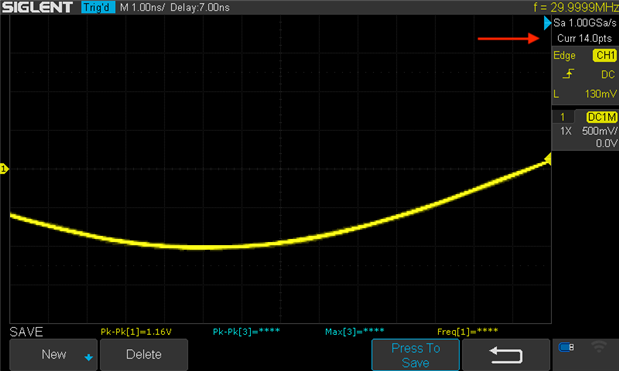Click the DC1M coupling badge
619x371 pixels.
(602, 117)
